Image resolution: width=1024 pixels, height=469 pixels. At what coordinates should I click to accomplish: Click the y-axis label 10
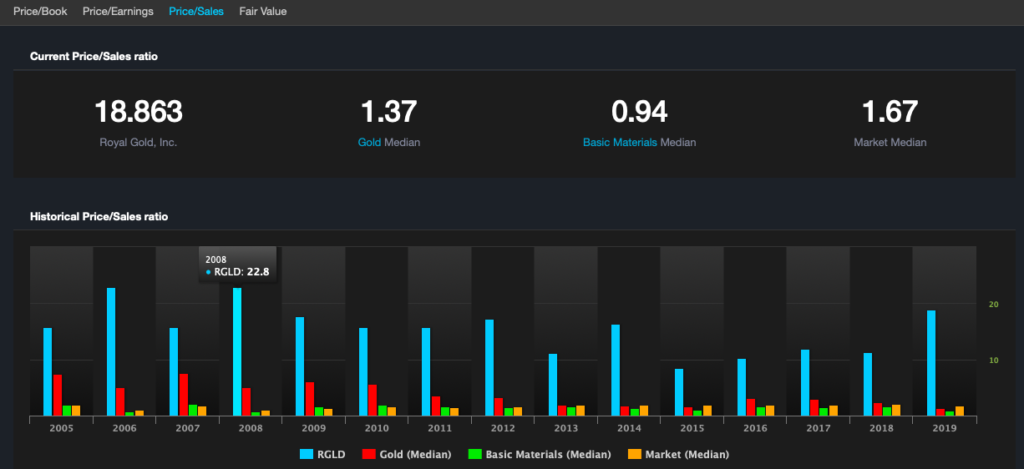coord(994,360)
